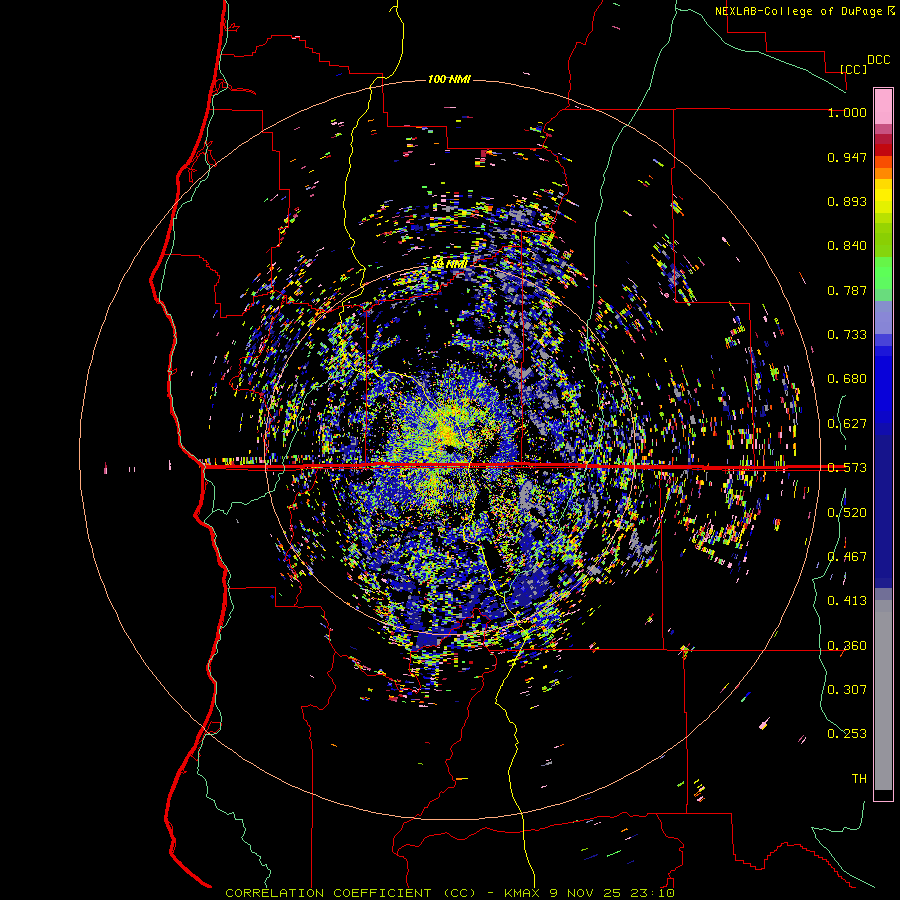Select the 0.840 color scale value
Screen dimensions: 900x900
pyautogui.click(x=847, y=246)
